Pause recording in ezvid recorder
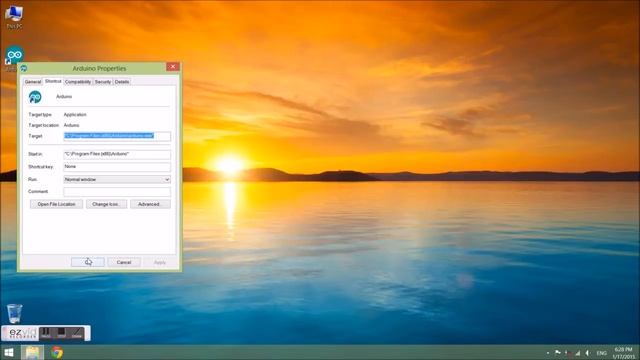Image resolution: width=640 pixels, height=360 pixels. click(46, 333)
